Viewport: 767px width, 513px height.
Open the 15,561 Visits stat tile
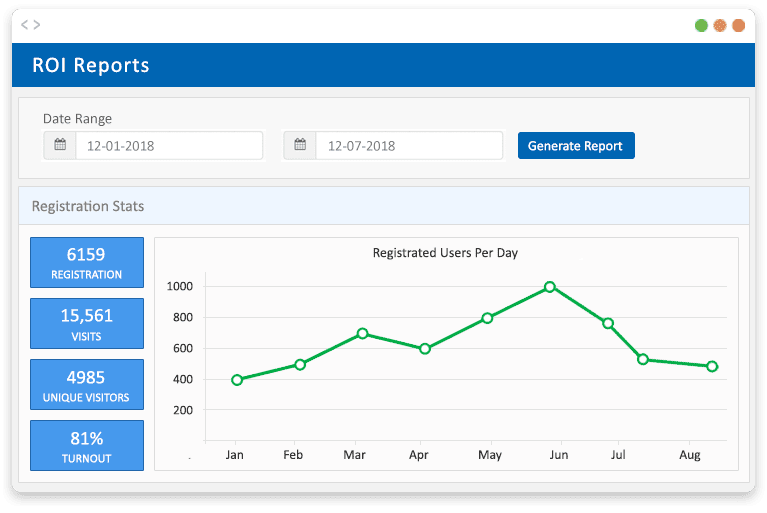tap(87, 324)
